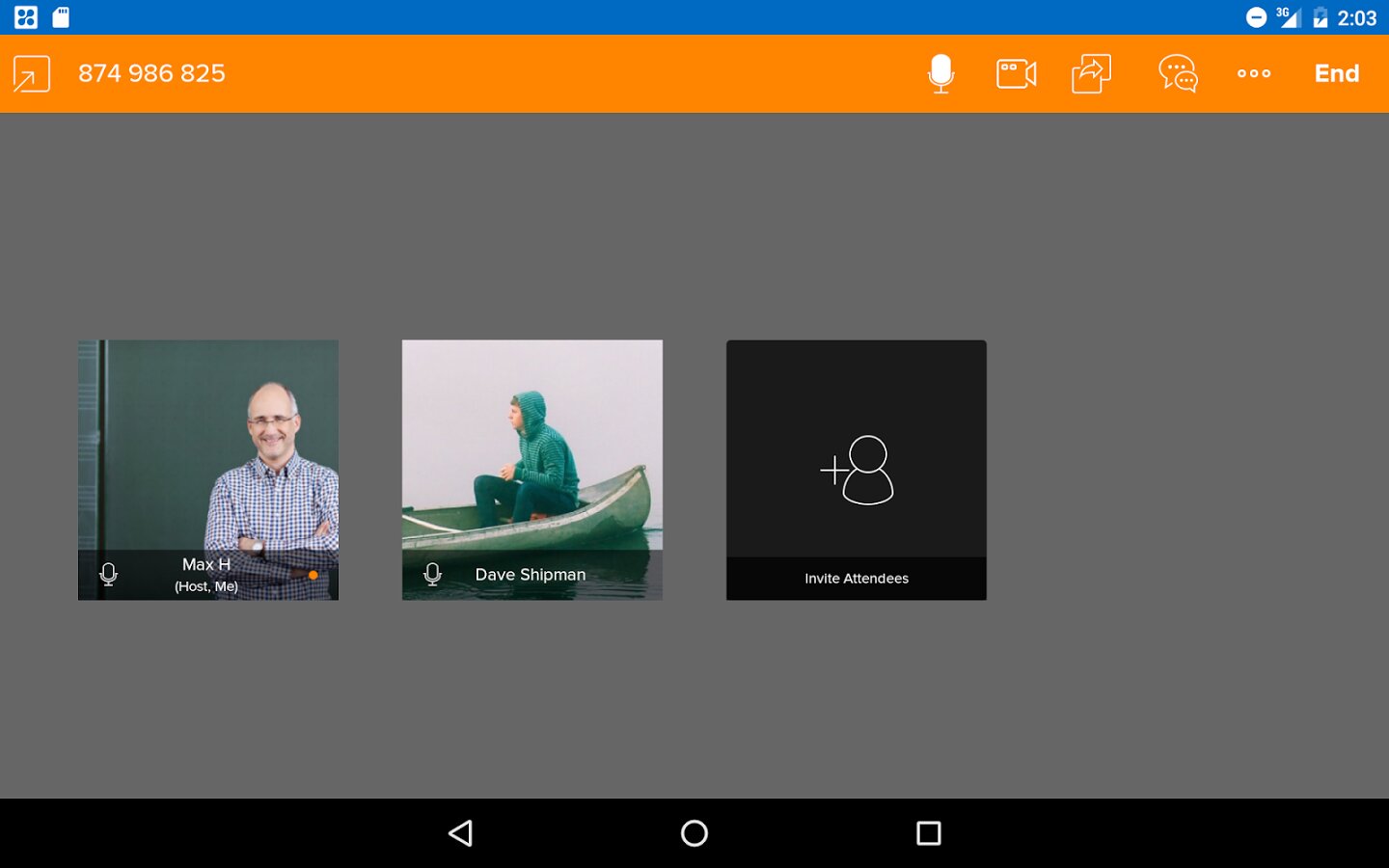Tap the share screen icon
Screen dimensions: 1389x868
coord(1091,73)
